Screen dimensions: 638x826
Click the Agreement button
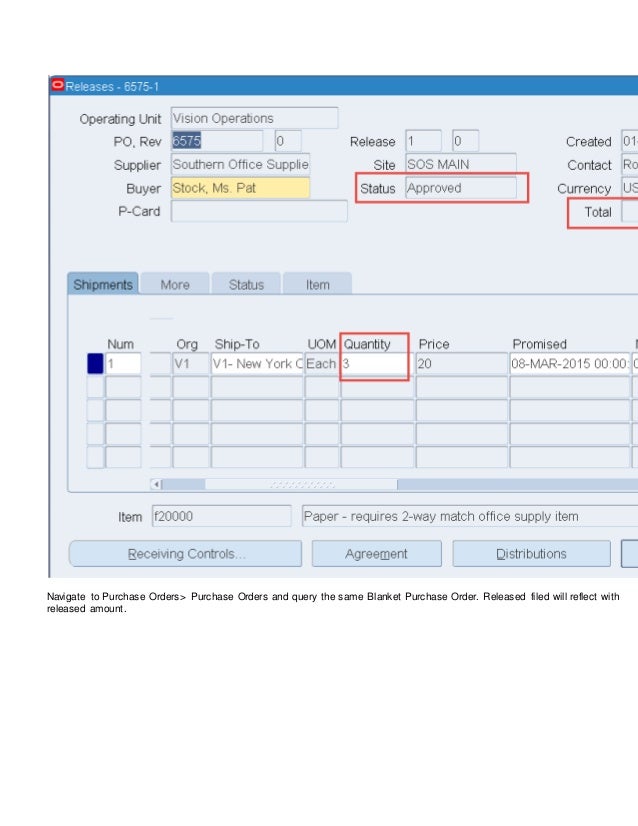tap(376, 554)
